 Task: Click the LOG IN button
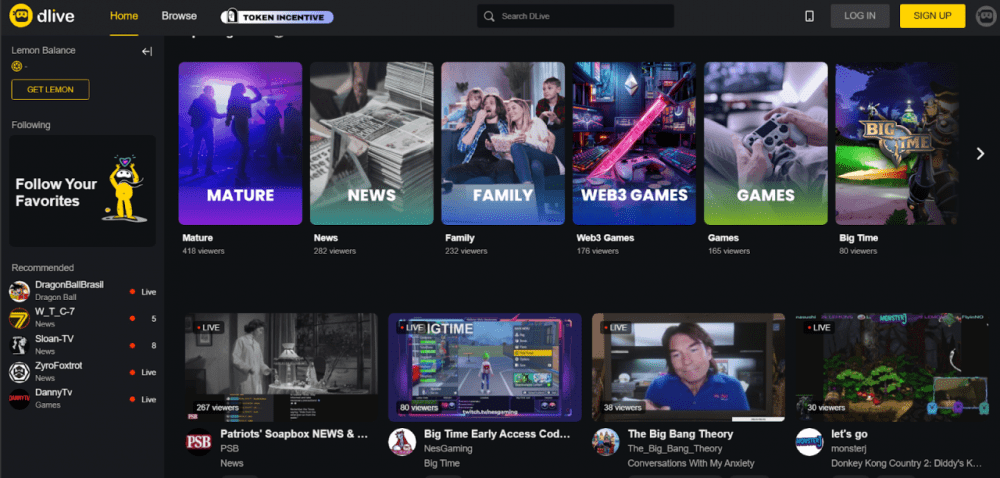860,16
